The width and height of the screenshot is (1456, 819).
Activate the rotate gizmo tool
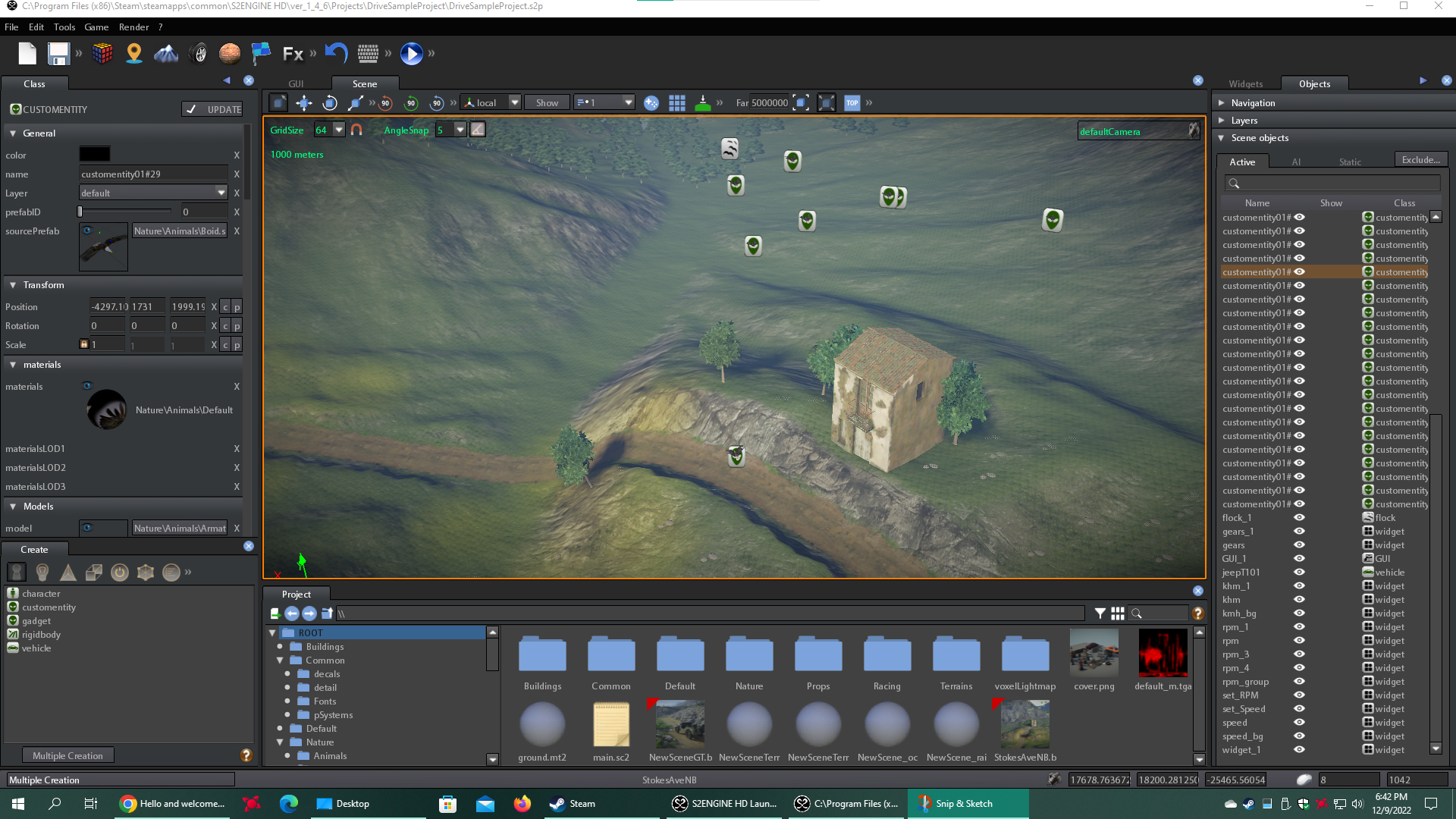pos(330,103)
